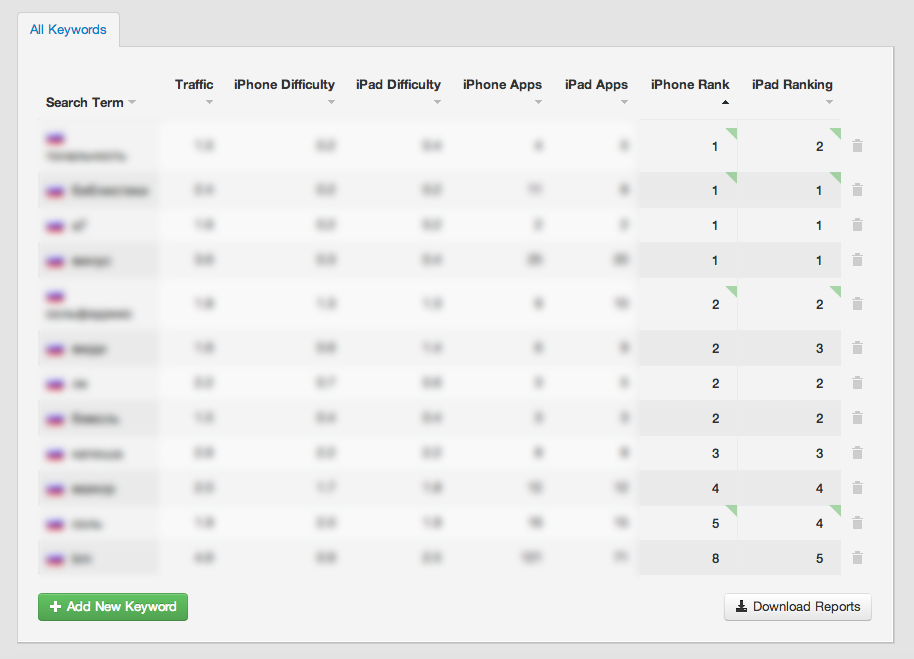Click the trash icon in the second row
914x659 pixels.
pyautogui.click(x=857, y=190)
